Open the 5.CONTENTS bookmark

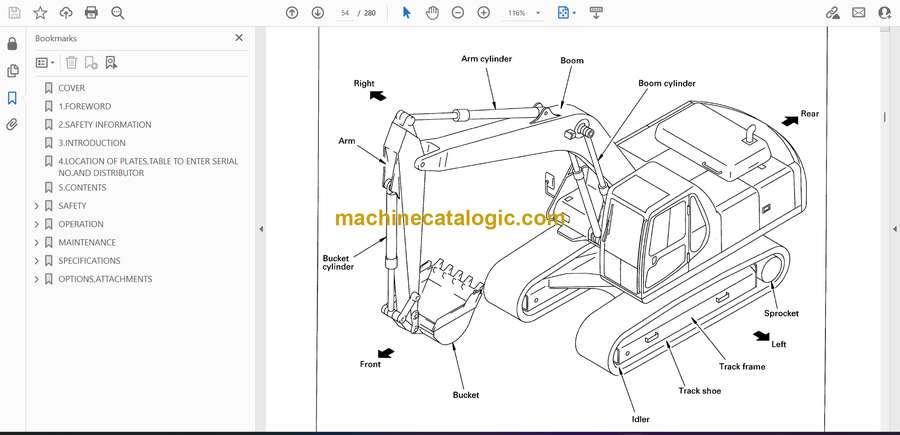(x=82, y=188)
